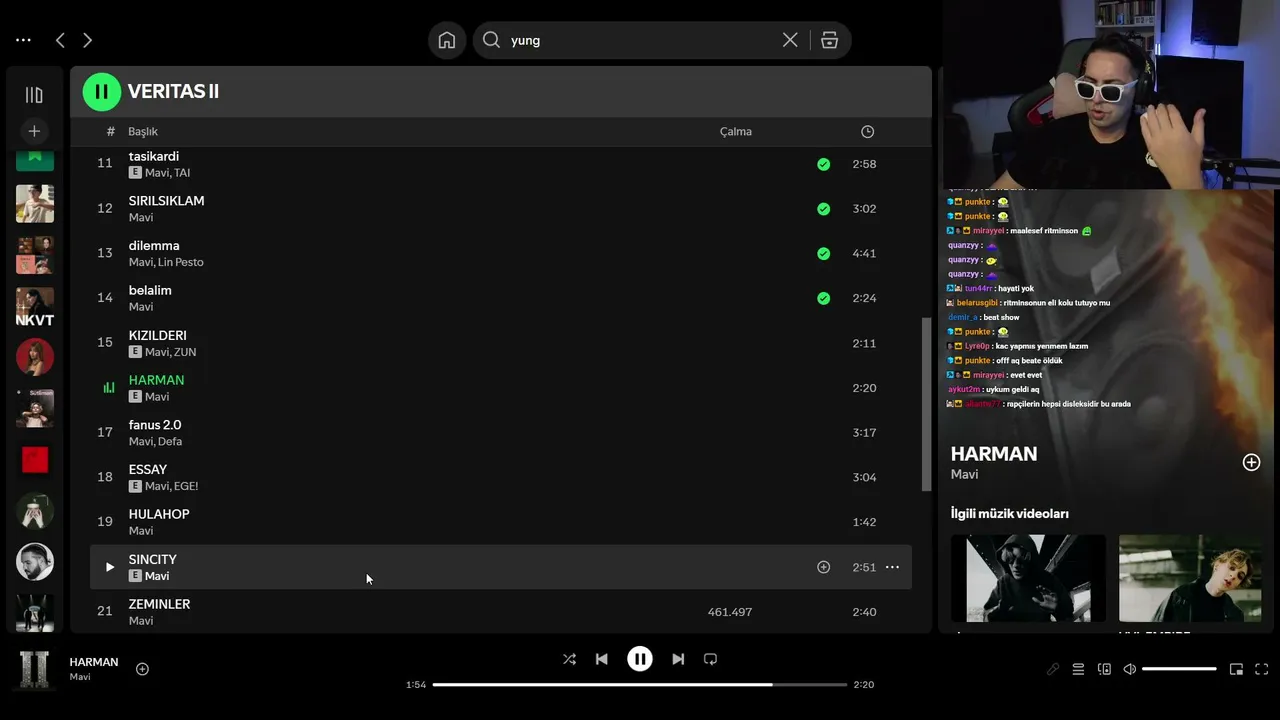Toggle saved checkmark for tasikardi
The height and width of the screenshot is (720, 1280).
click(823, 164)
